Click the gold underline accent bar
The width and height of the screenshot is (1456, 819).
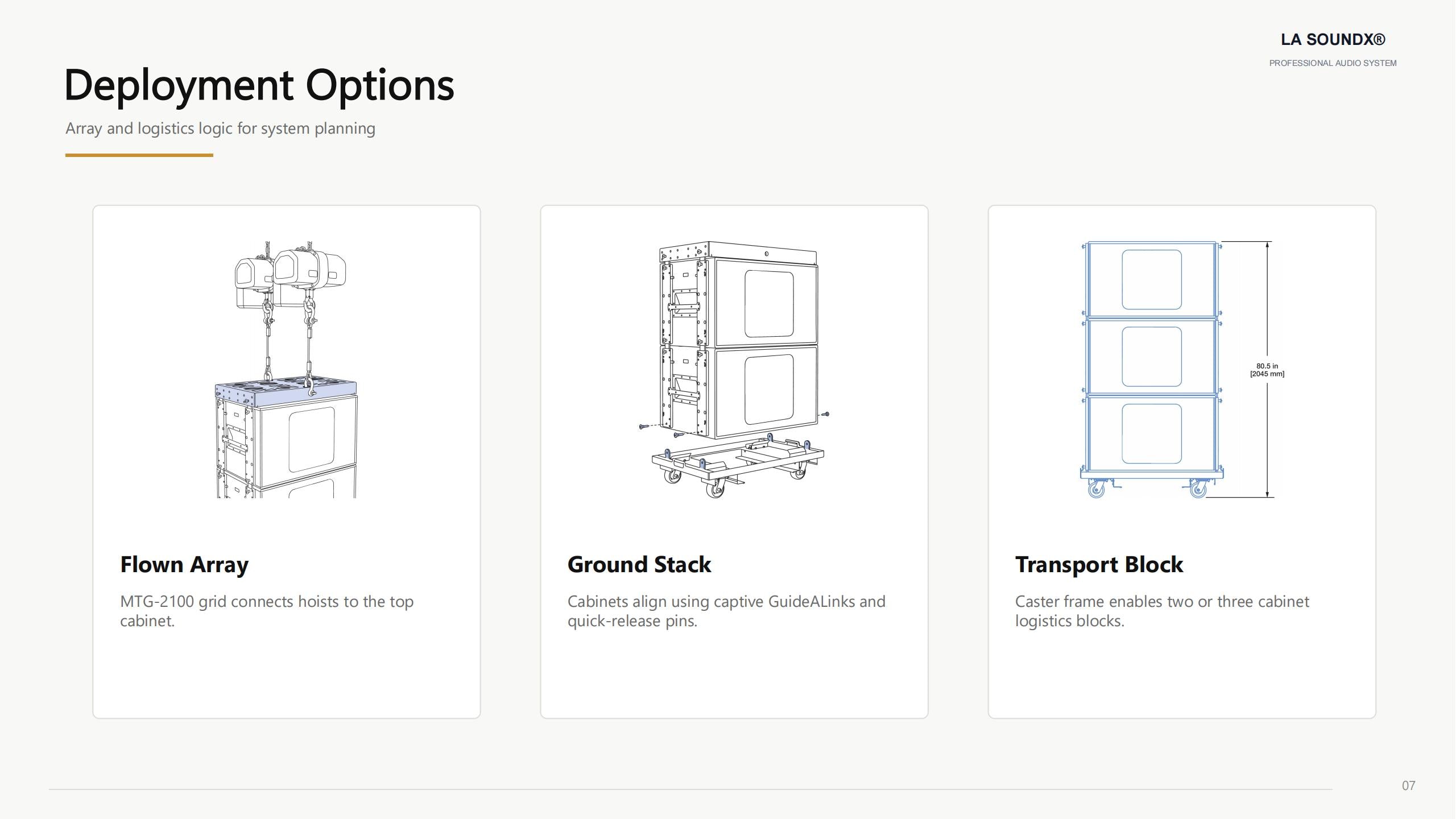tap(139, 155)
